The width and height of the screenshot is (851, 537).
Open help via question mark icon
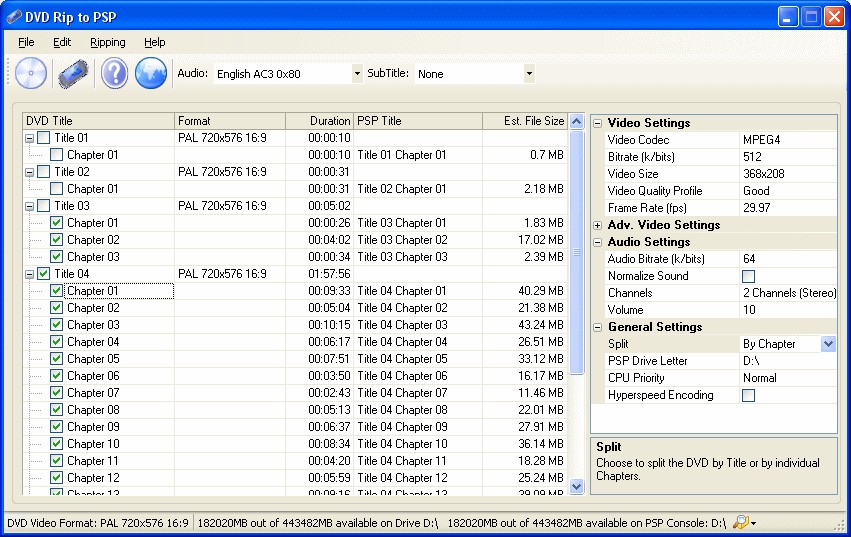pos(114,73)
